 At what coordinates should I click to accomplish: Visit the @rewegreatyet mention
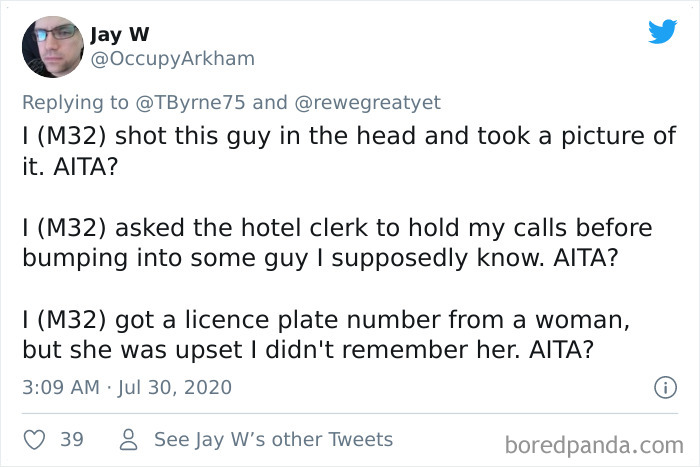pos(367,102)
